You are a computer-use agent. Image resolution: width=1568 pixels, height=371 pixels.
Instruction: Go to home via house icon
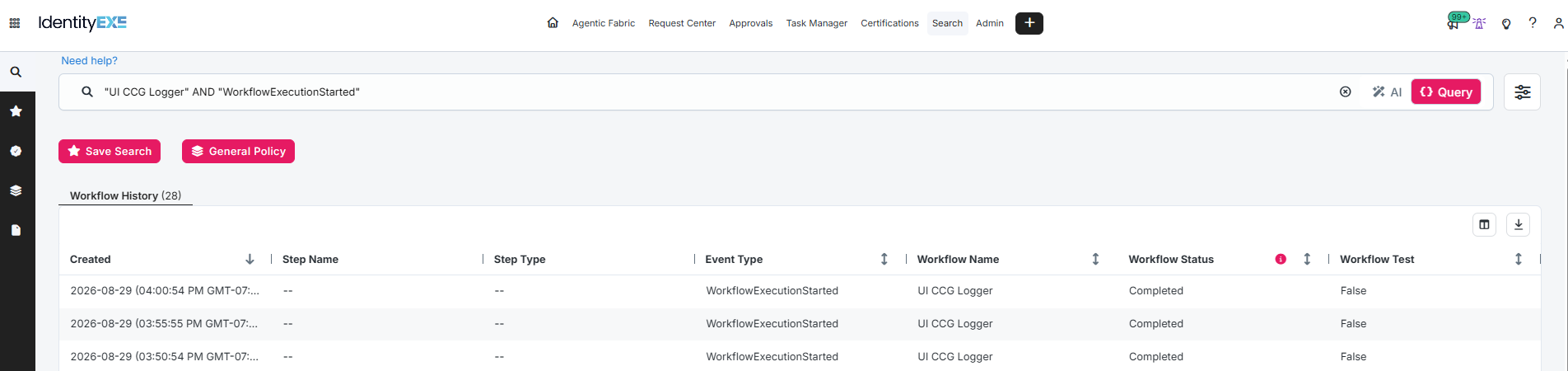(x=553, y=23)
